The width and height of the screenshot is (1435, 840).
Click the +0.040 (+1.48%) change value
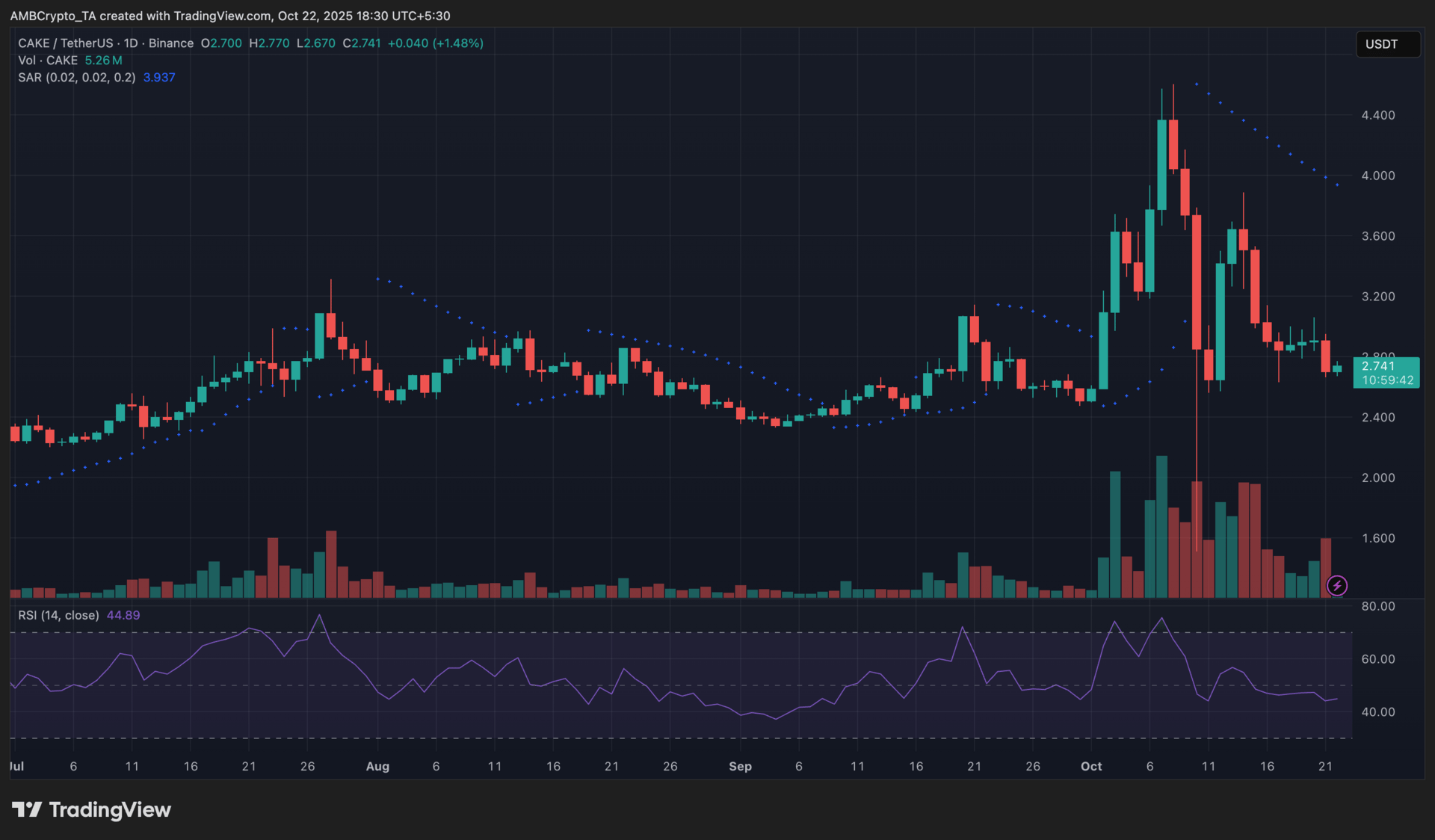tap(435, 43)
